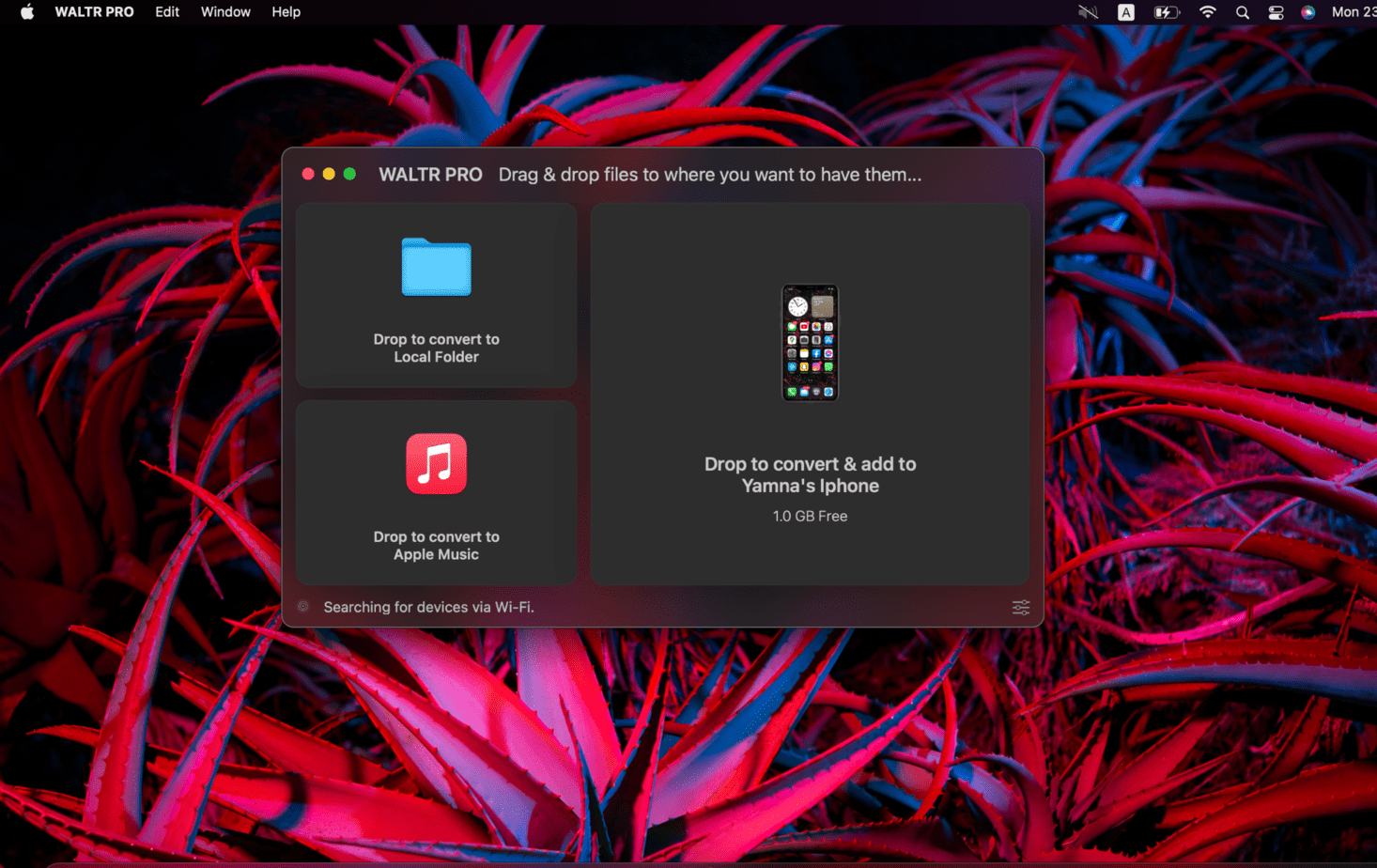The height and width of the screenshot is (868, 1377).
Task: Click the muted sound icon in menu bar
Action: pos(1088,12)
